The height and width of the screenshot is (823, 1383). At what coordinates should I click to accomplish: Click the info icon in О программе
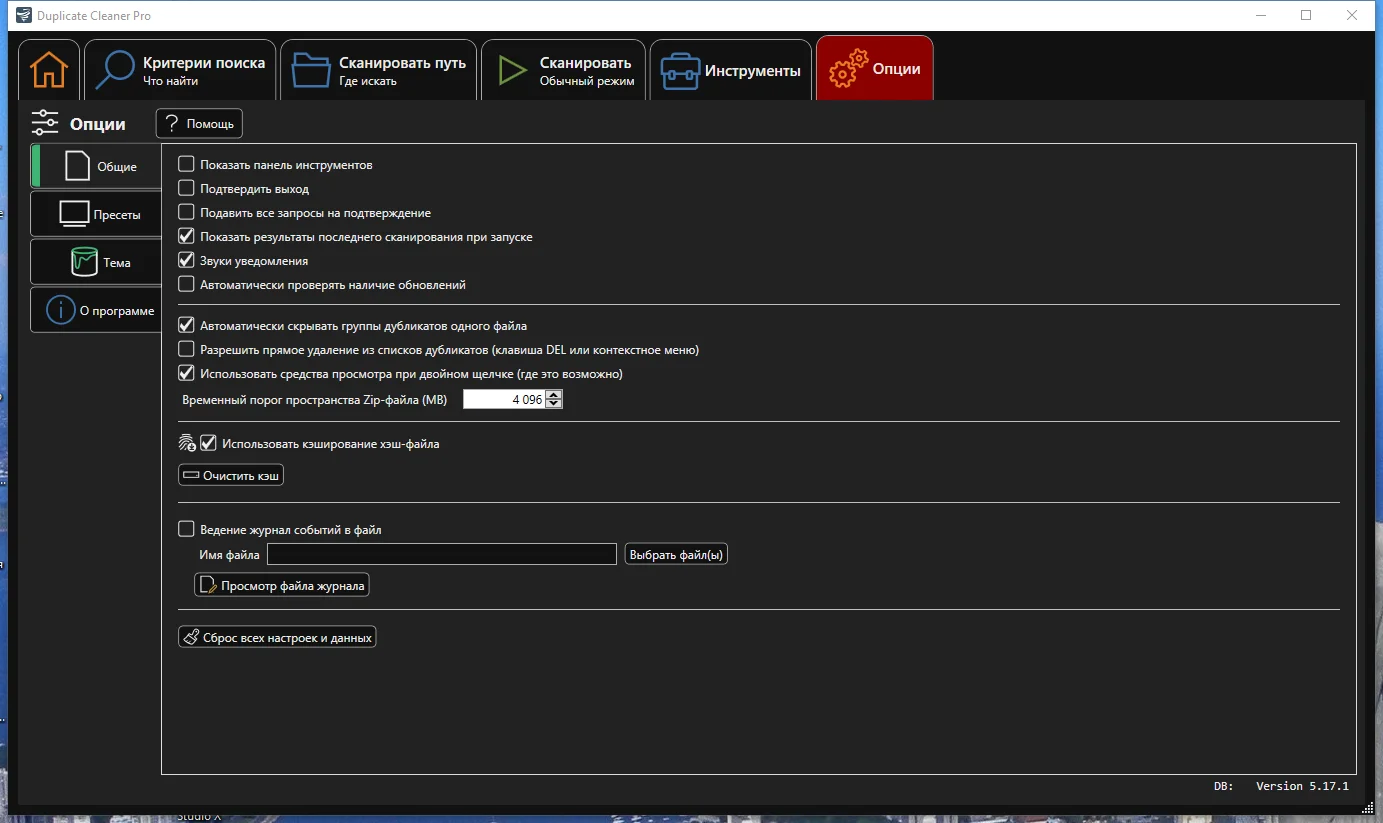(61, 310)
